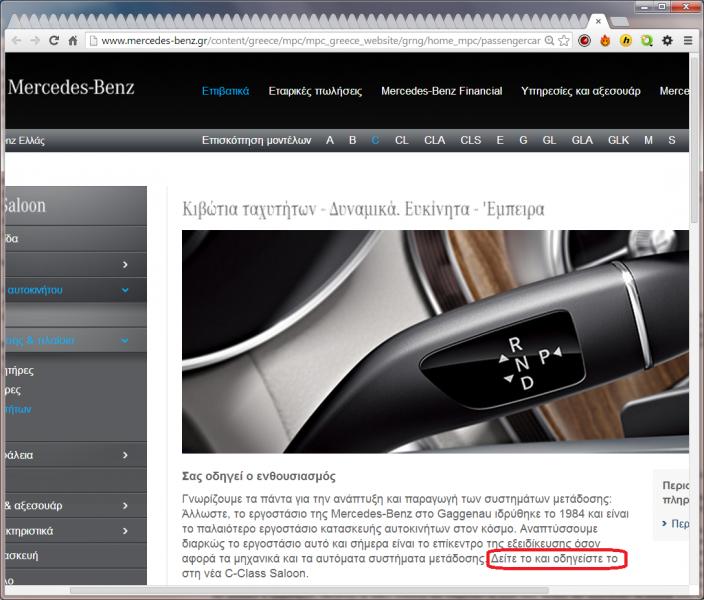
Task: Open the 'τήρες' sidebar sub-item
Action: (20, 371)
